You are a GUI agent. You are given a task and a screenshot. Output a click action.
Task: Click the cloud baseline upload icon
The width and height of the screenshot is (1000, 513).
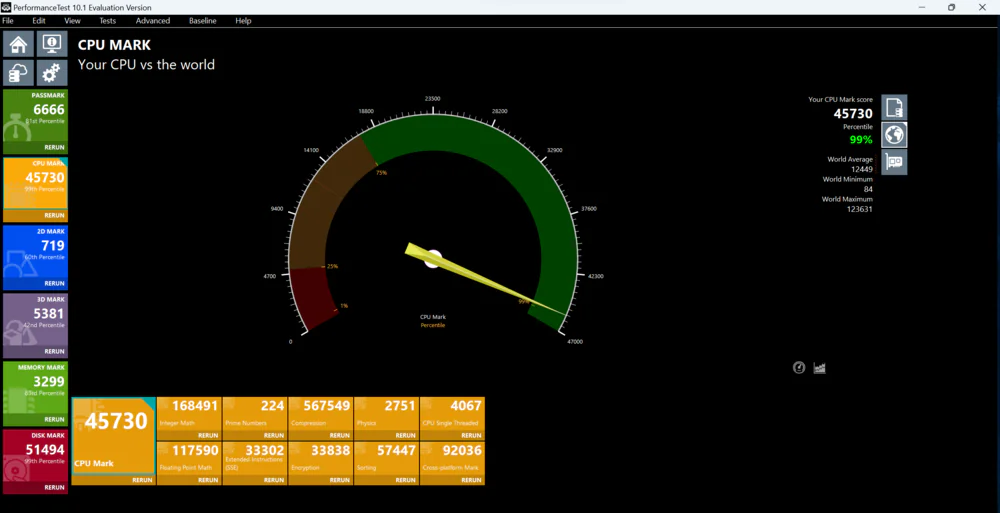click(x=18, y=73)
